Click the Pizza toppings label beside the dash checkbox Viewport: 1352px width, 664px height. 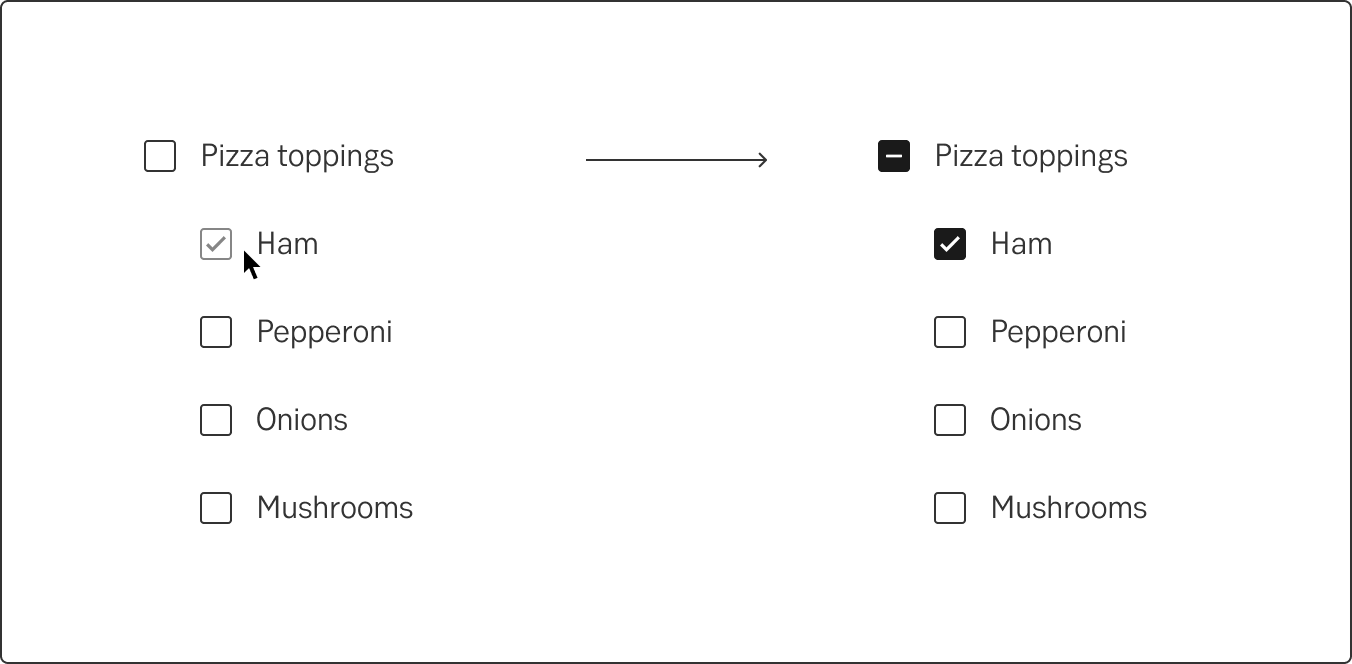pos(1031,156)
